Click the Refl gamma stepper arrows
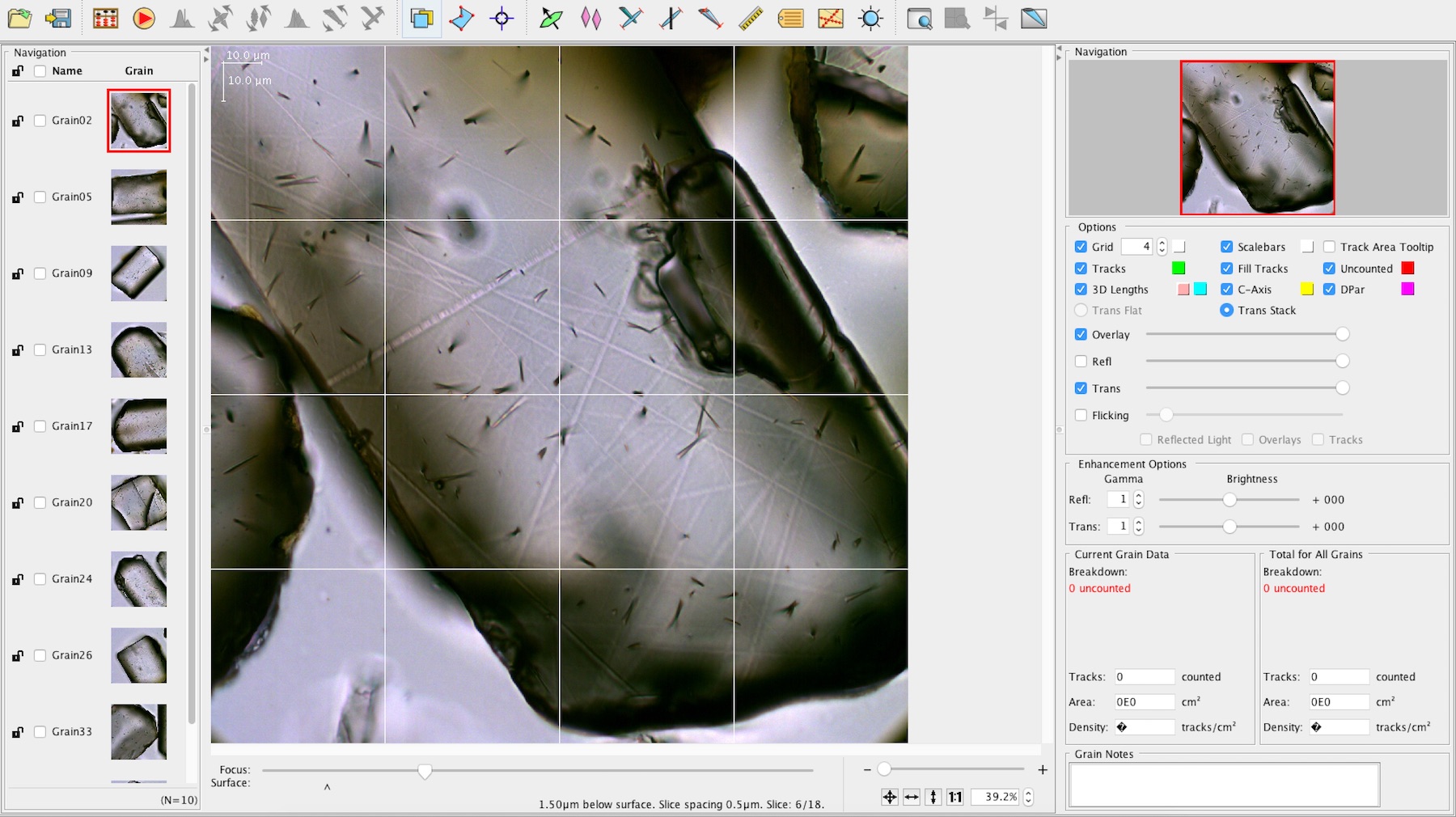The width and height of the screenshot is (1456, 817). [1139, 500]
